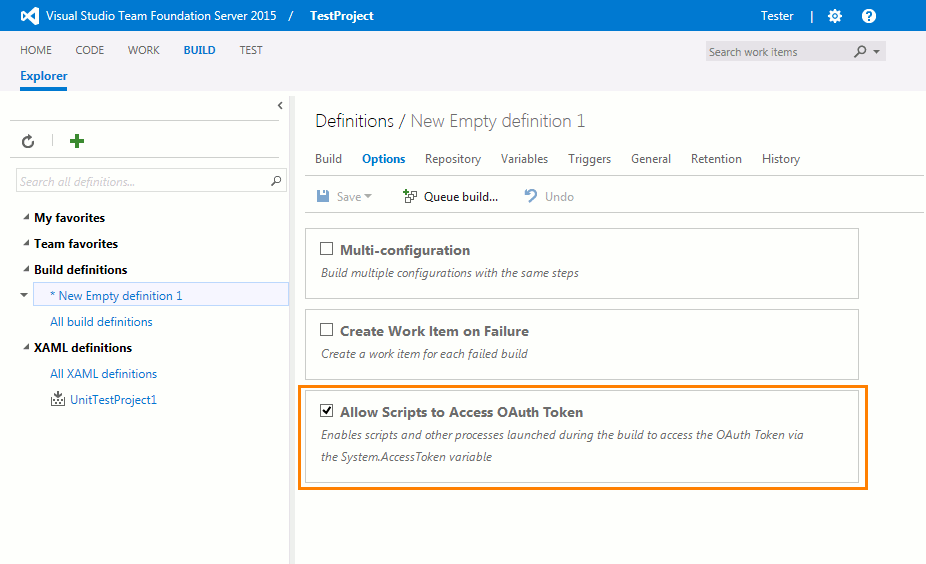Check Create Work Item on Failure
This screenshot has height=564, width=926.
coord(326,330)
